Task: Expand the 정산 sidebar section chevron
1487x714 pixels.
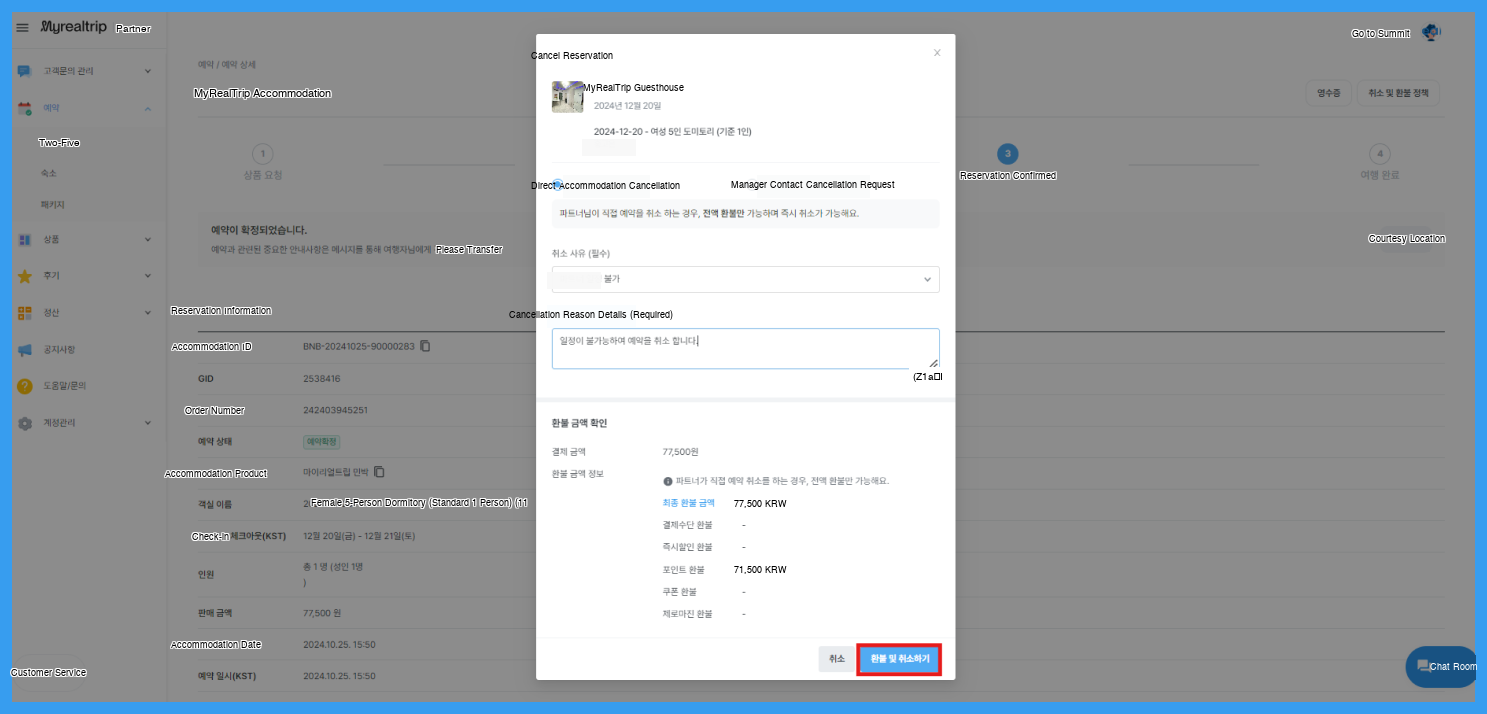Action: (148, 313)
